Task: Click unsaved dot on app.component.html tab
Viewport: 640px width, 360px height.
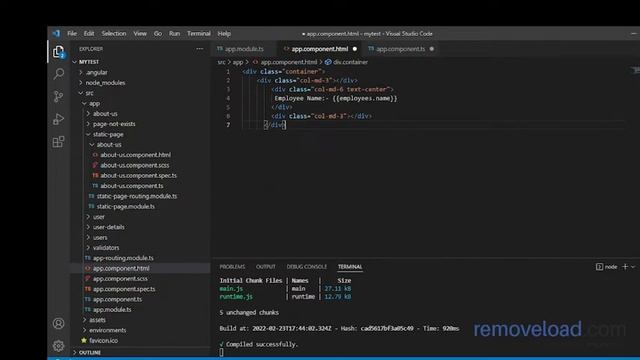Action: click(355, 49)
